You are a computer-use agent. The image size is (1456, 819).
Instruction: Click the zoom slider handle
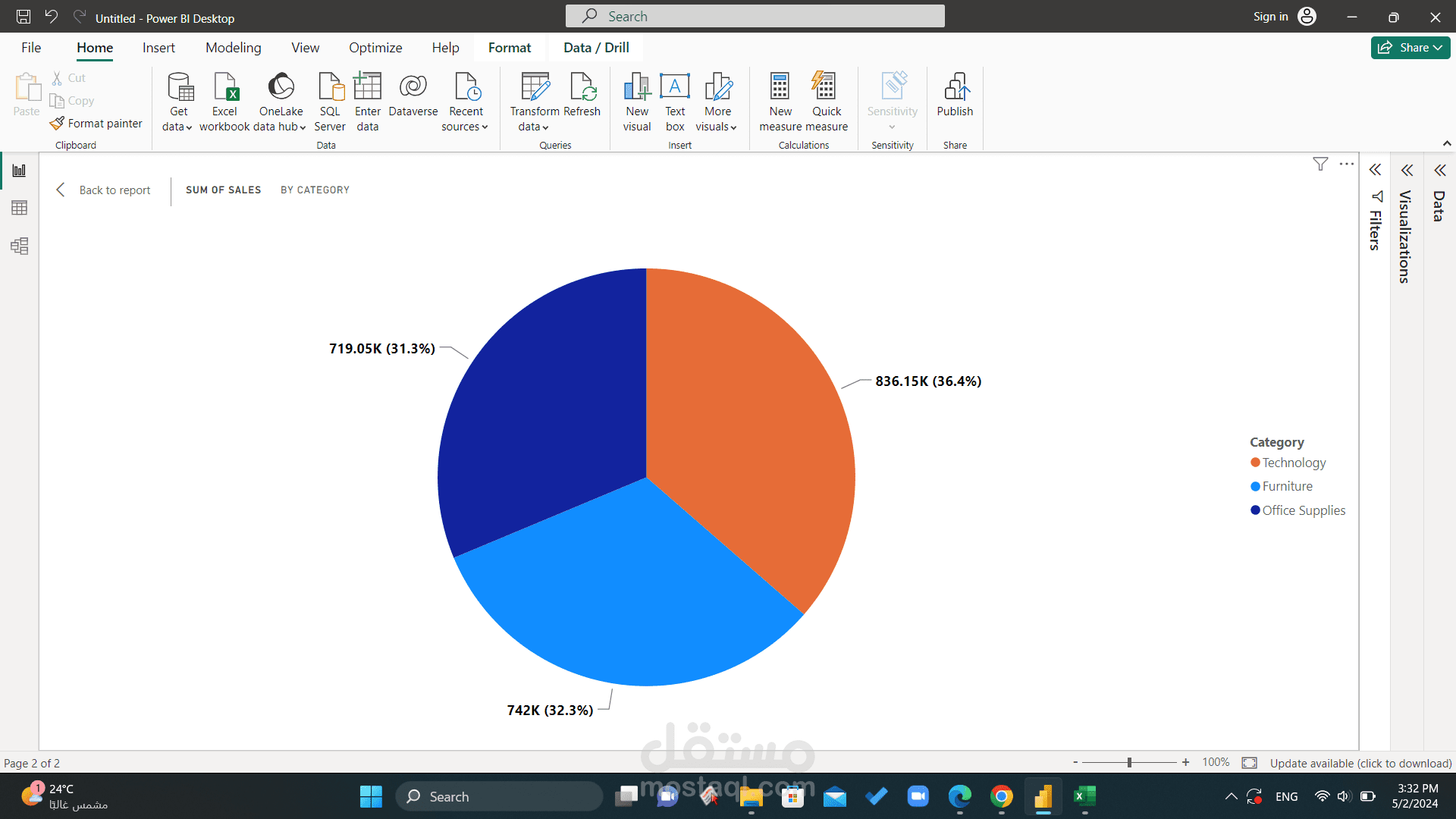coord(1129,762)
